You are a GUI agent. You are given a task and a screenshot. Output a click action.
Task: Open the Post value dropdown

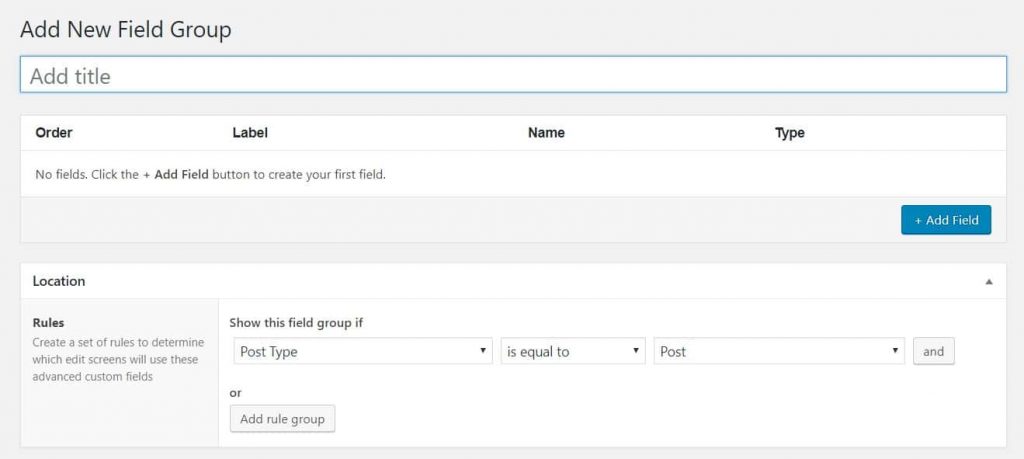[779, 352]
